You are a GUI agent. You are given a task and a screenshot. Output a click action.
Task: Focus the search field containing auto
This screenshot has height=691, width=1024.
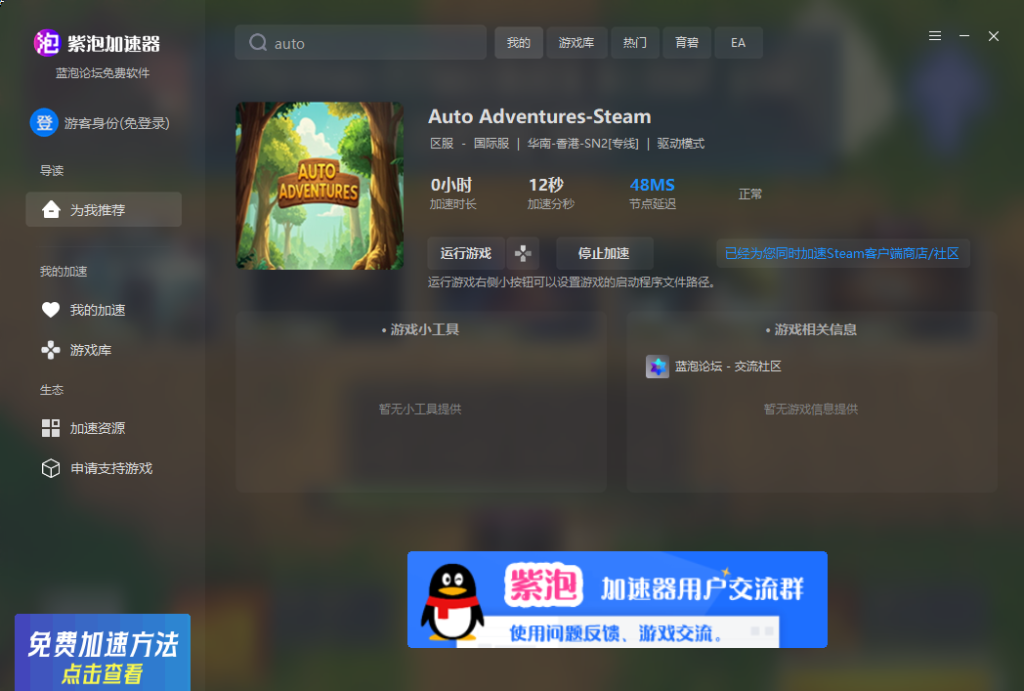point(360,42)
